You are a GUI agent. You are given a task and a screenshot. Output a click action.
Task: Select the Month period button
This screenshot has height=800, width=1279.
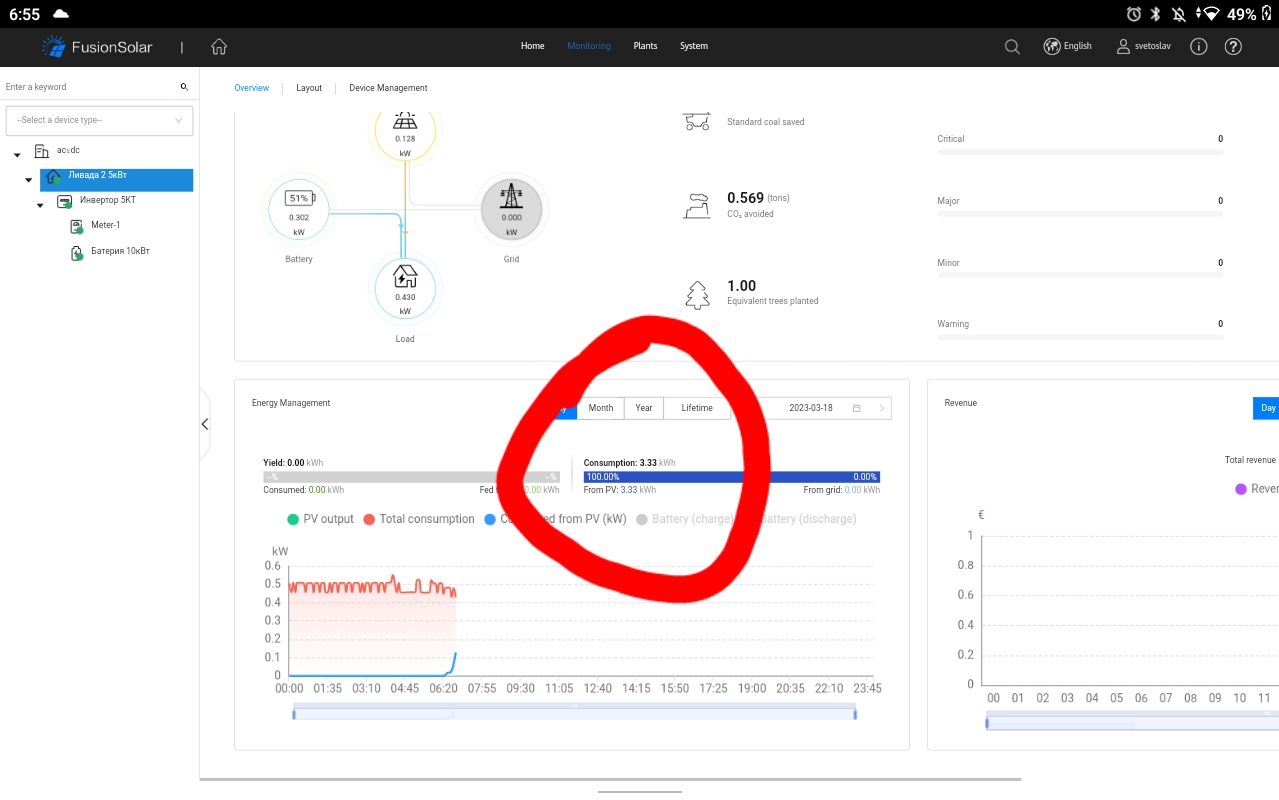(600, 408)
